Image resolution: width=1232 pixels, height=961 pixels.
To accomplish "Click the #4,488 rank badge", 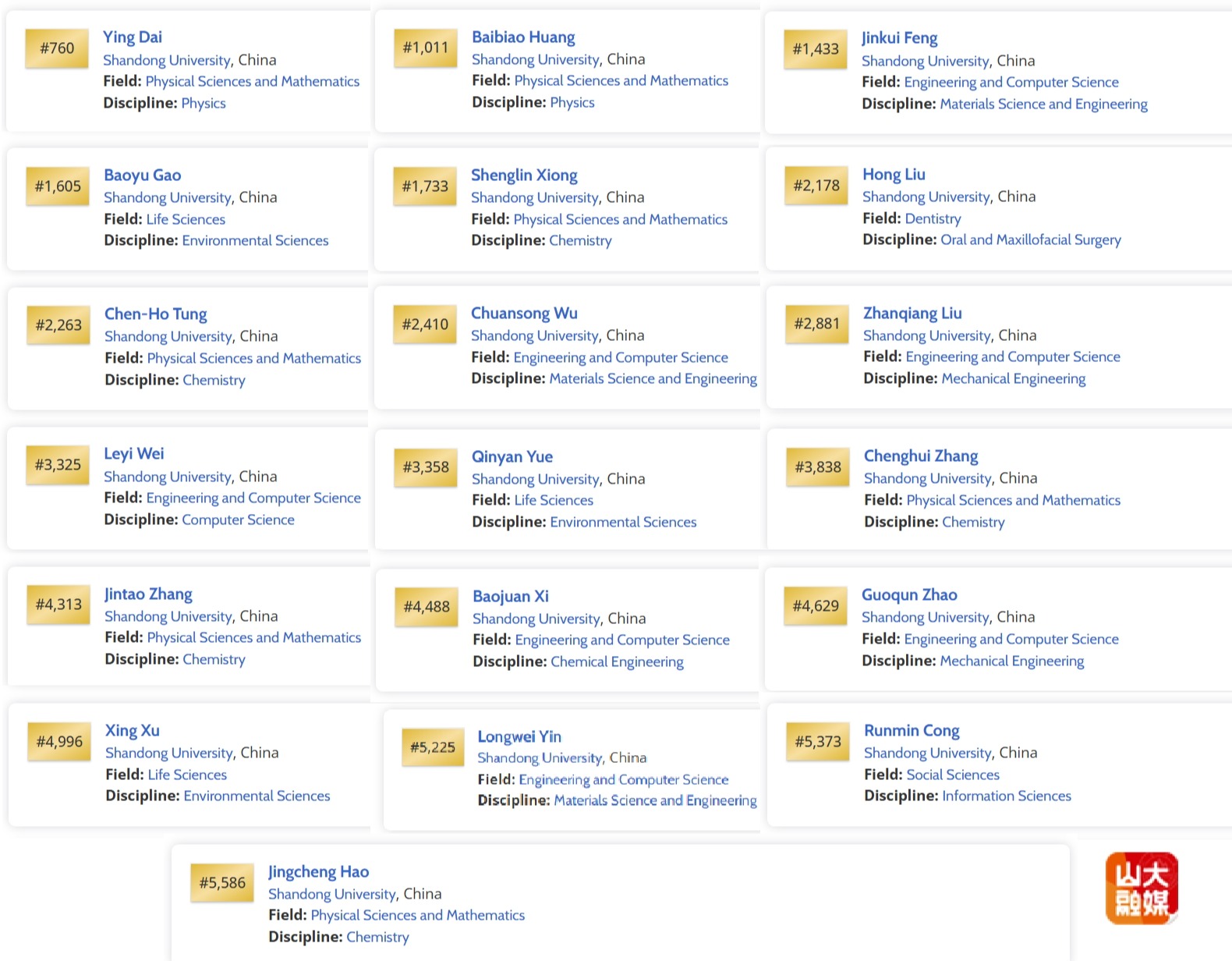I will pos(427,607).
